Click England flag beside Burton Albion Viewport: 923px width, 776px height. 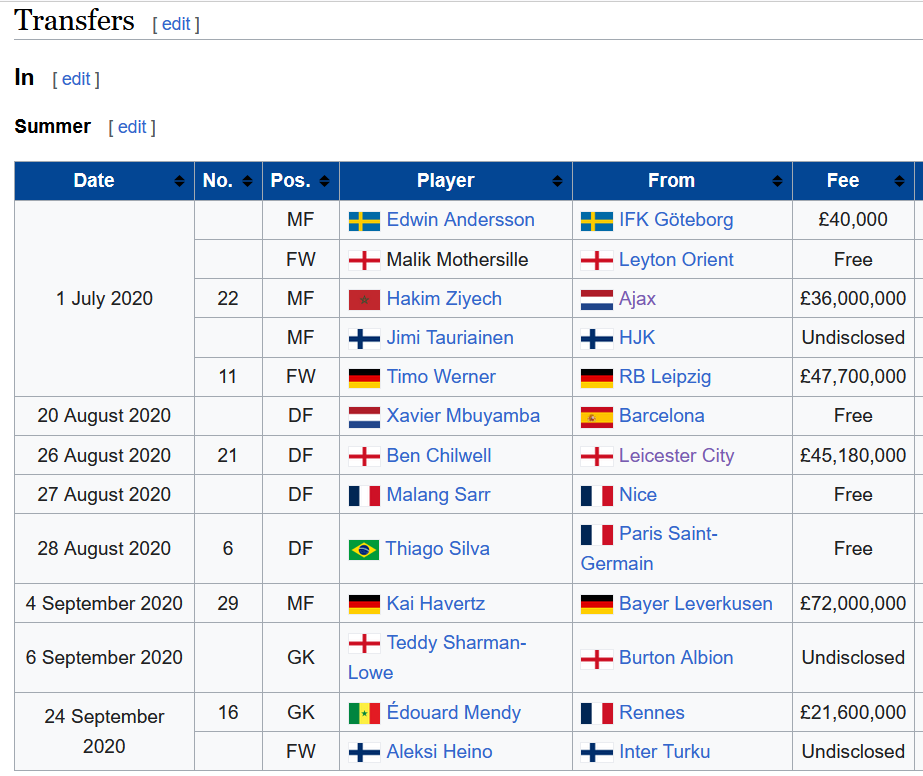point(596,659)
